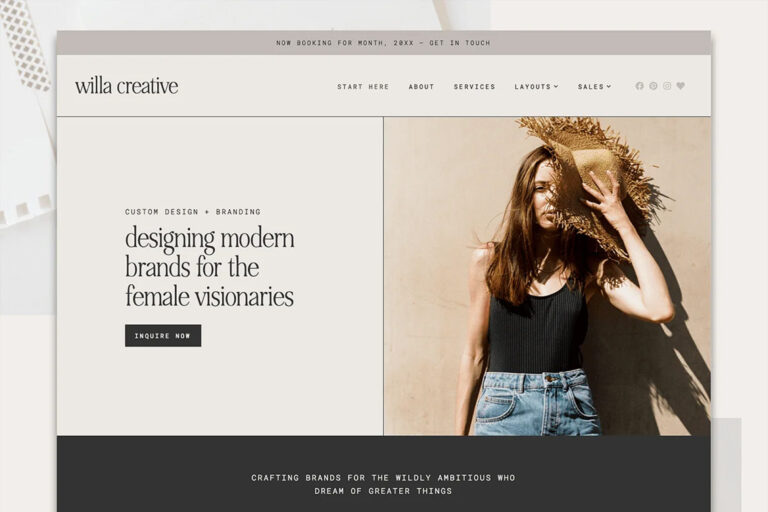Click the Inquire Now button
The image size is (768, 512).
(x=163, y=336)
